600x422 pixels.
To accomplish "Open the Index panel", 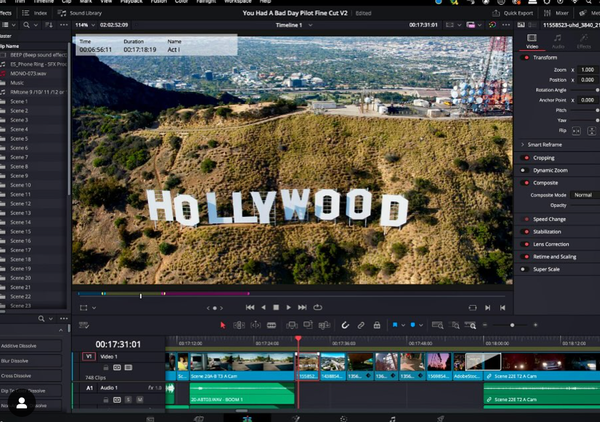I will tap(34, 13).
